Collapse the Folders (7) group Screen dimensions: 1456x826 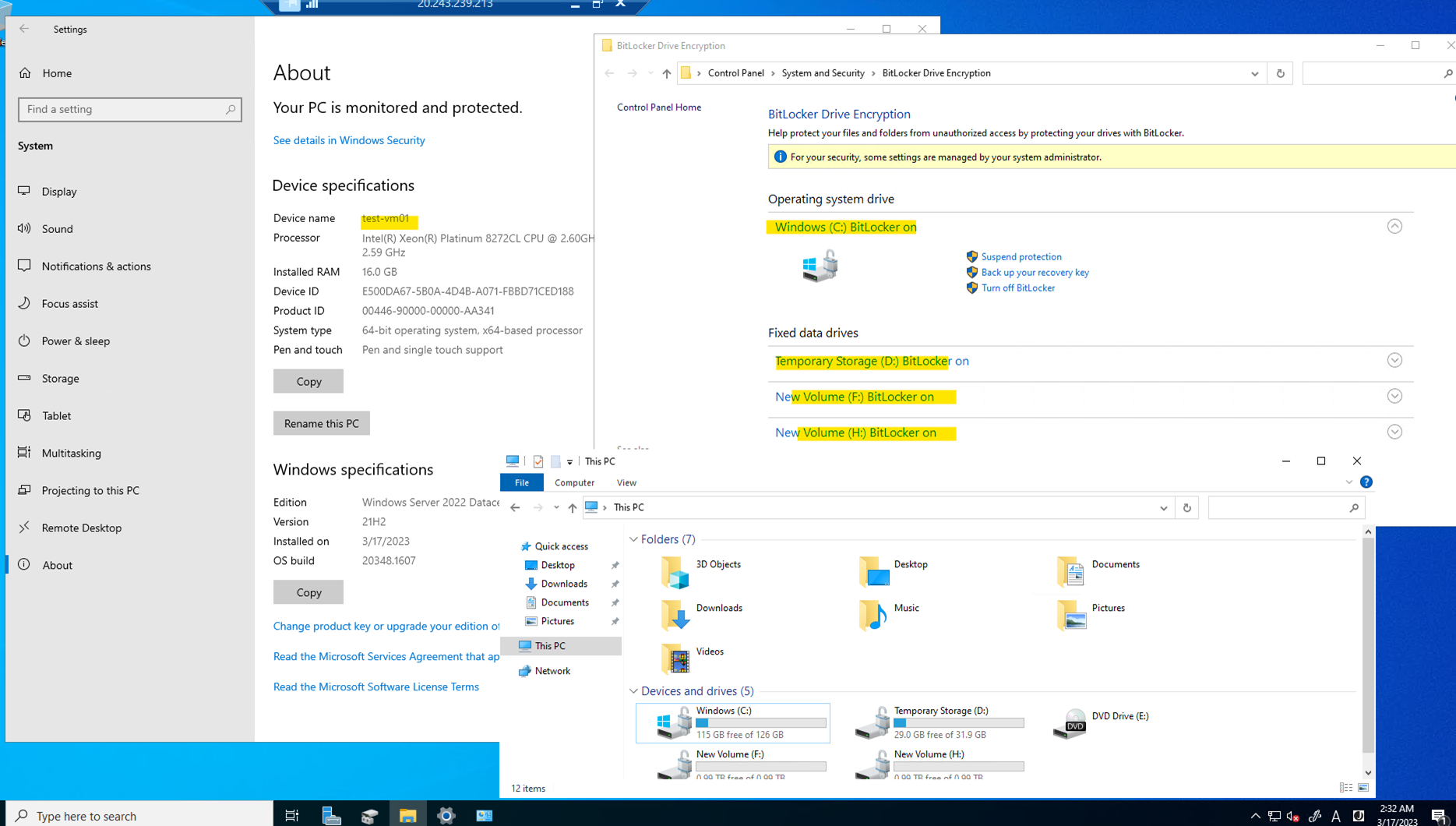coord(633,539)
